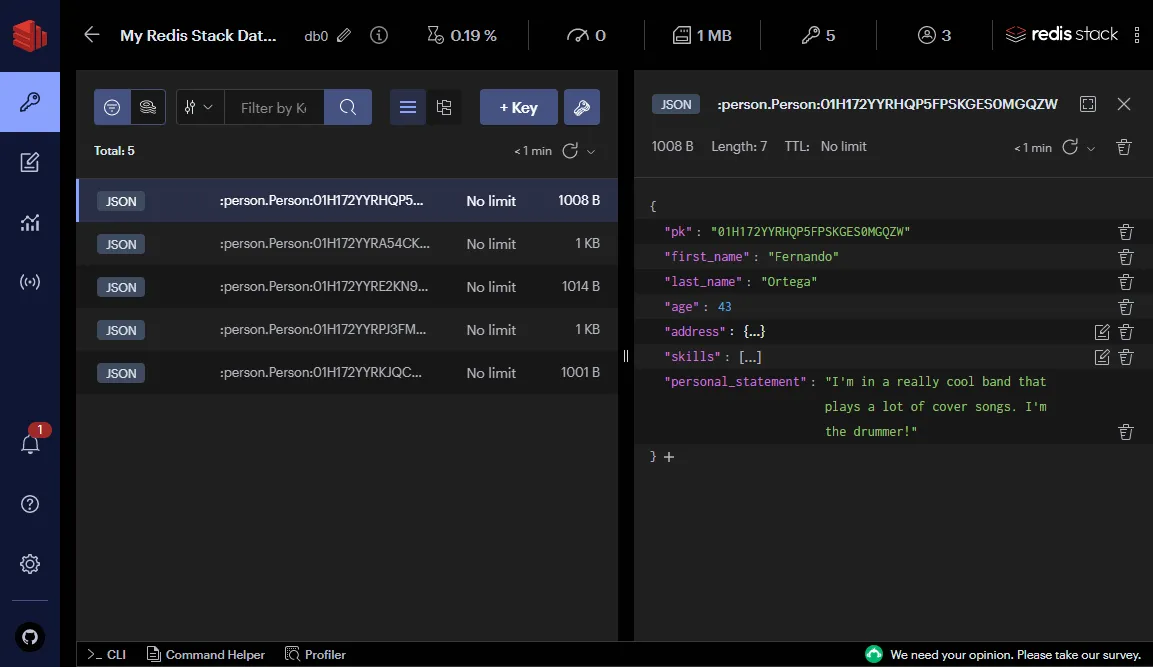Viewport: 1153px width, 667px height.
Task: Open the Pub/Sub channels sidebar icon
Action: click(x=30, y=281)
